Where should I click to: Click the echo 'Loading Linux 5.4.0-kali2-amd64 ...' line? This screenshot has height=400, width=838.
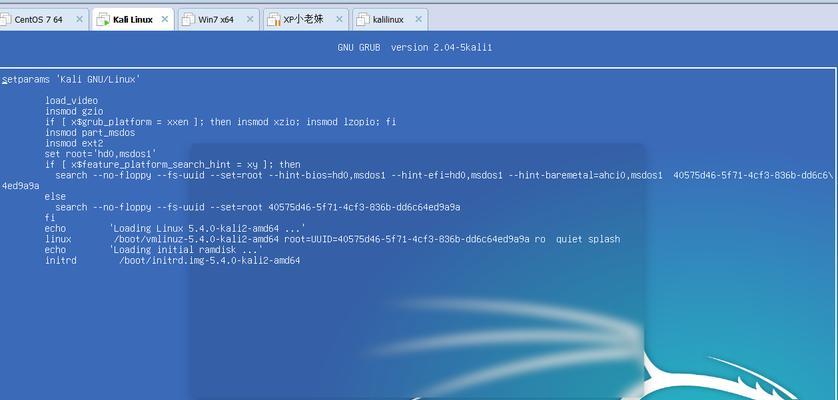pos(175,228)
